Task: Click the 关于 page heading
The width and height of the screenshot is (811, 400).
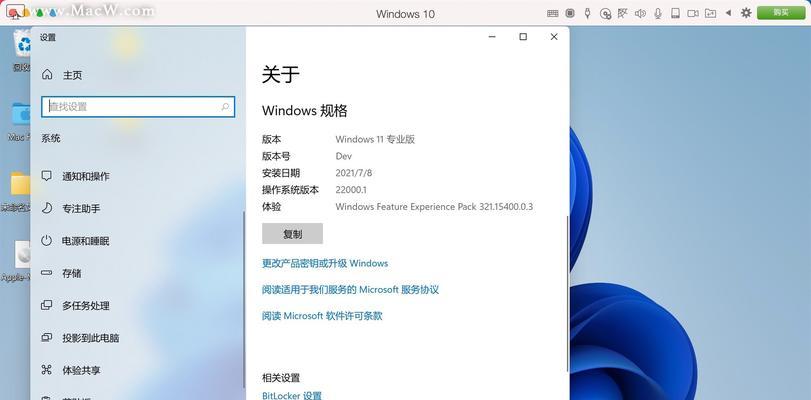Action: 281,75
